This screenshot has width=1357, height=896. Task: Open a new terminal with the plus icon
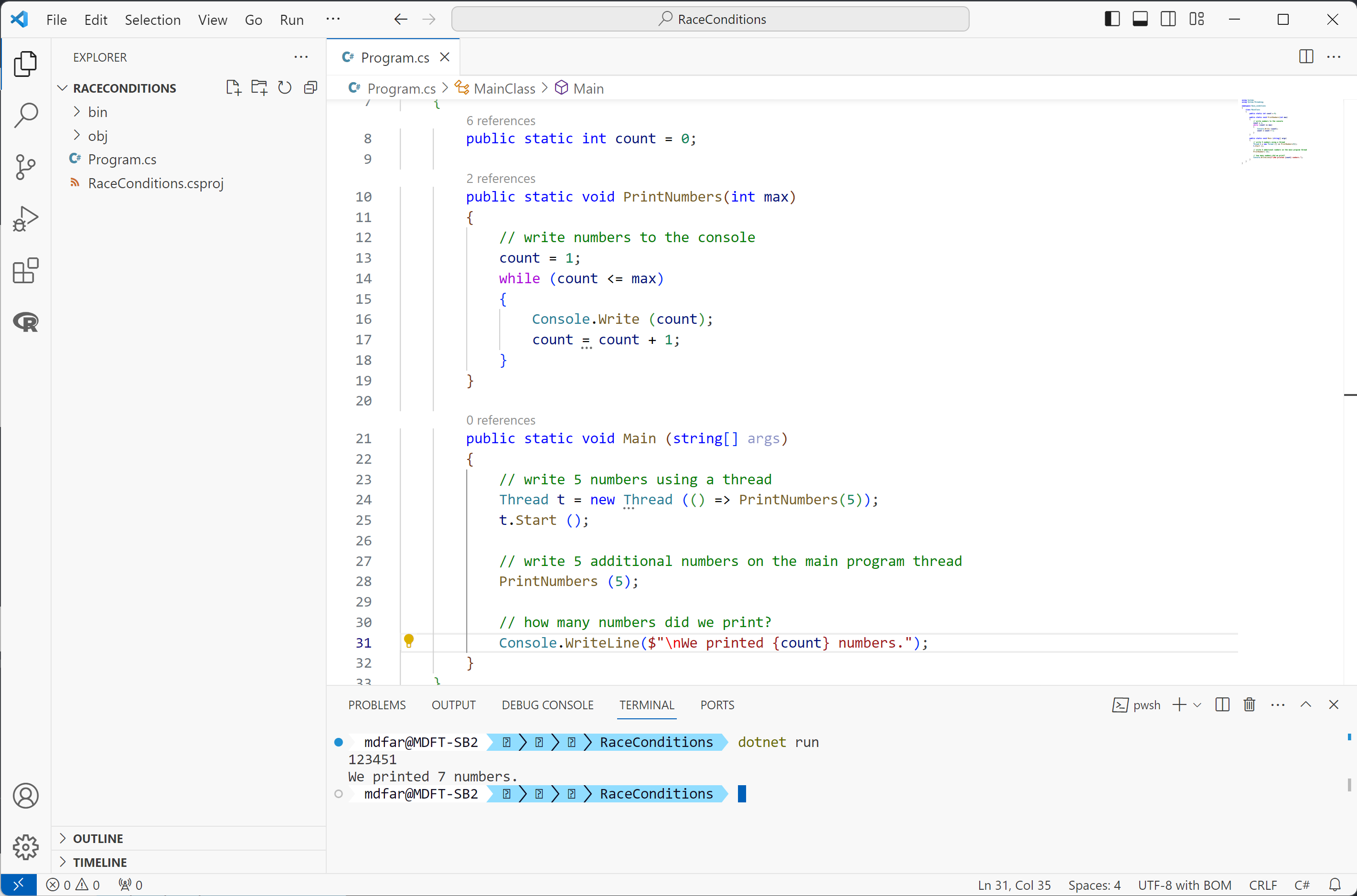tap(1179, 704)
